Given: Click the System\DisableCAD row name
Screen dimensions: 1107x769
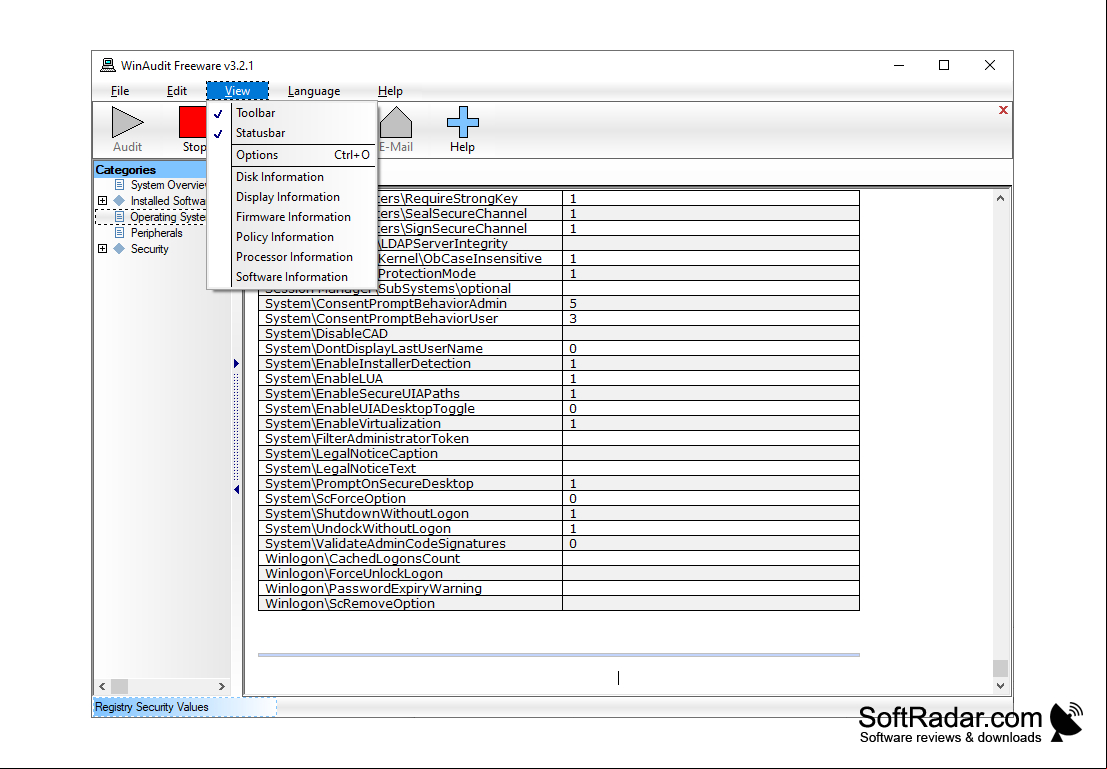Looking at the screenshot, I should (326, 333).
